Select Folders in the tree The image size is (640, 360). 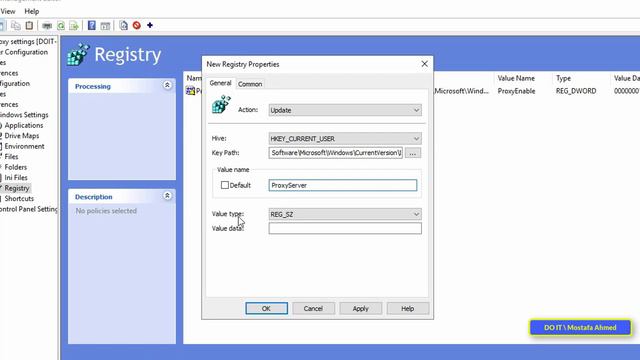coord(16,167)
